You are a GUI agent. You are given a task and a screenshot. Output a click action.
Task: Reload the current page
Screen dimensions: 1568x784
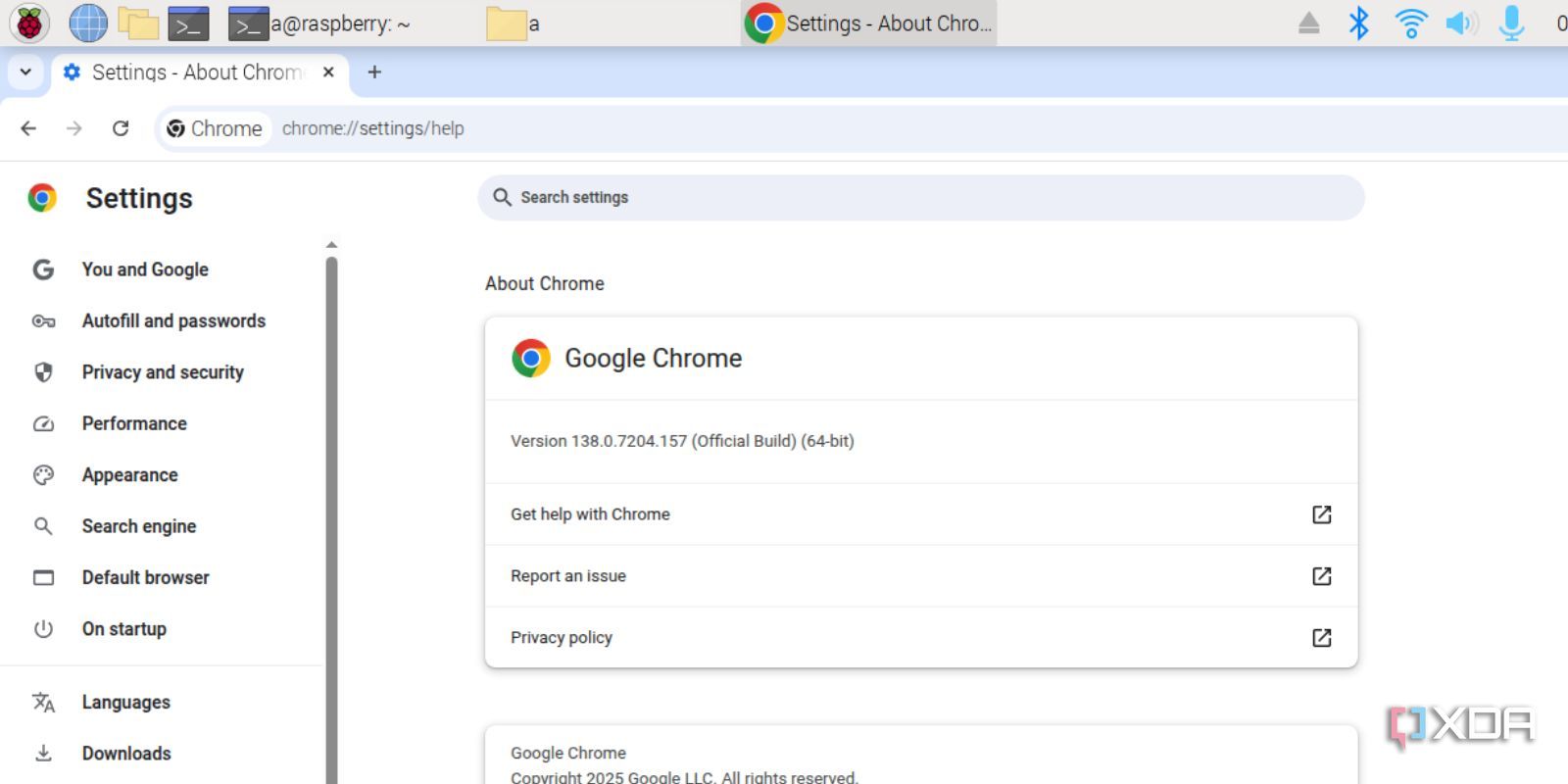pos(121,128)
